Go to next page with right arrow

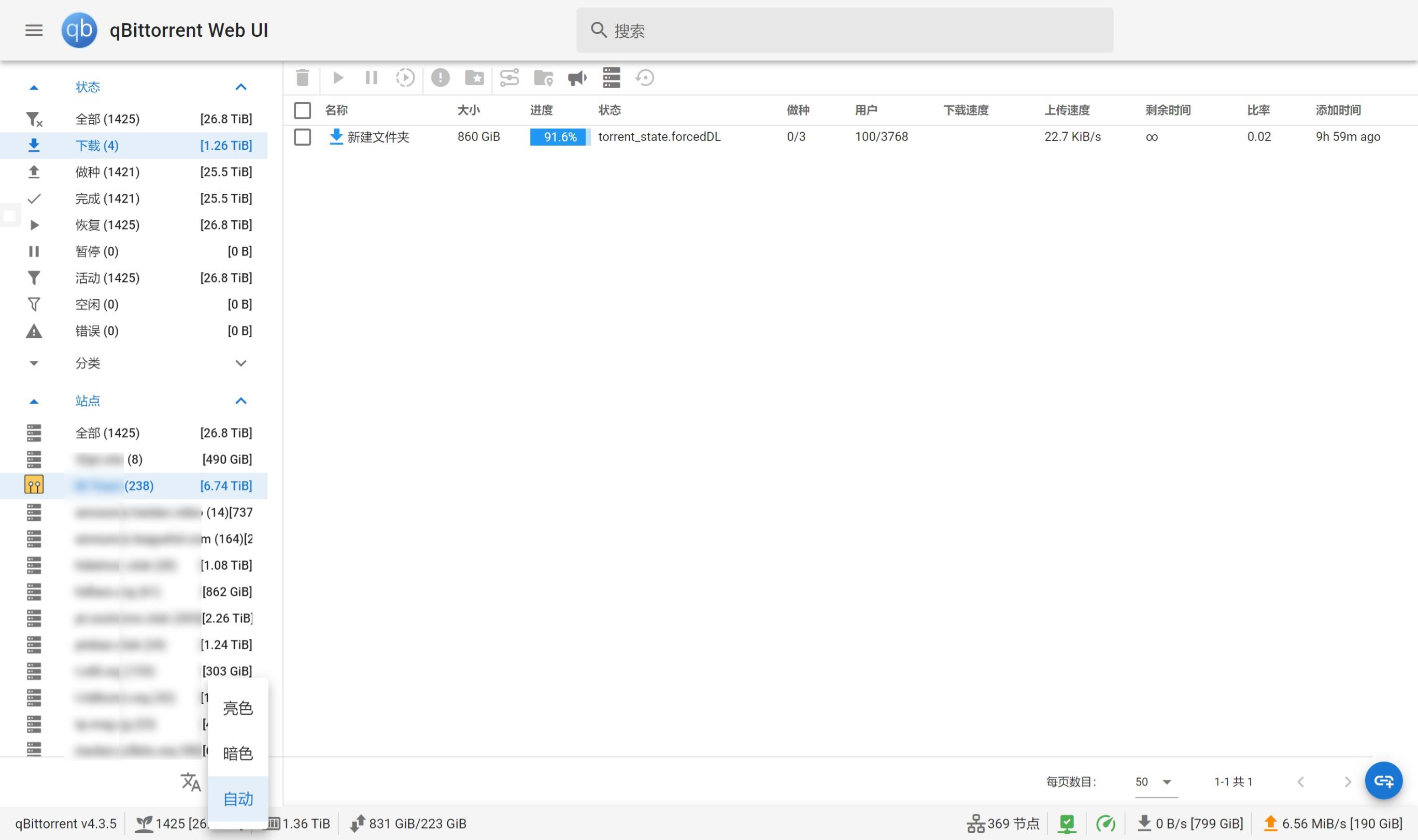(x=1348, y=781)
